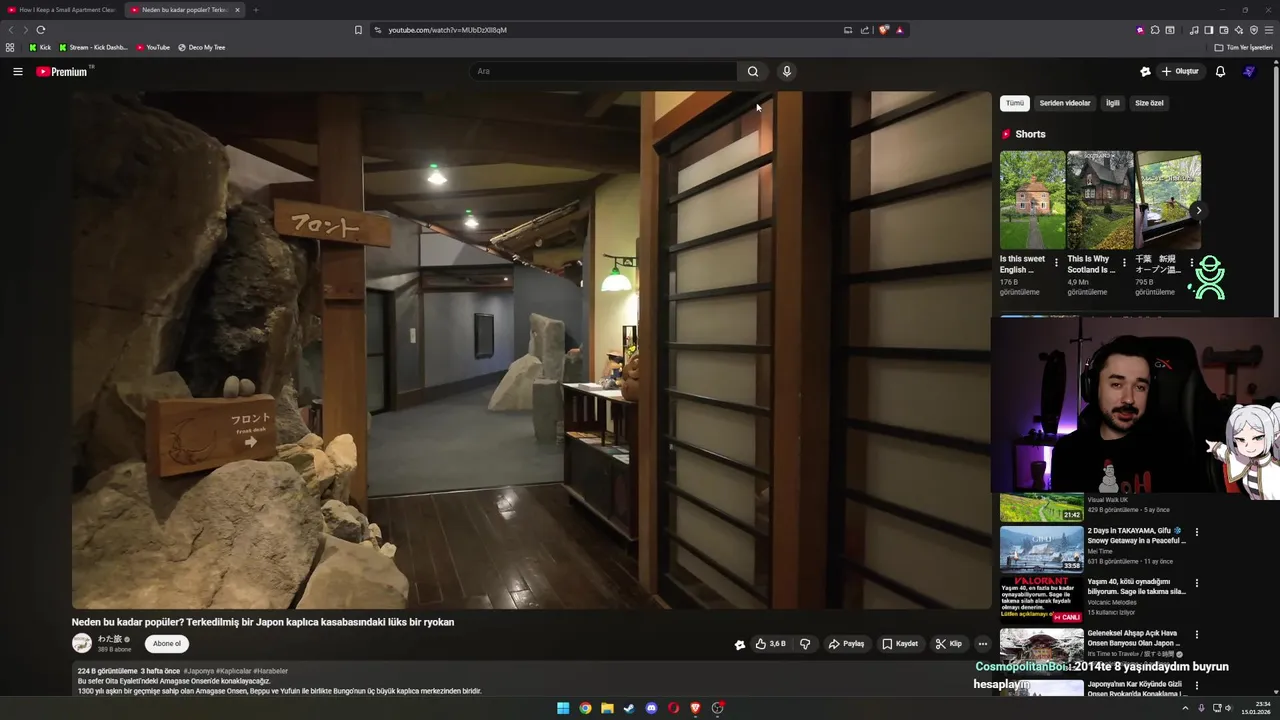Open the Shorts shelf next arrow

(1198, 210)
